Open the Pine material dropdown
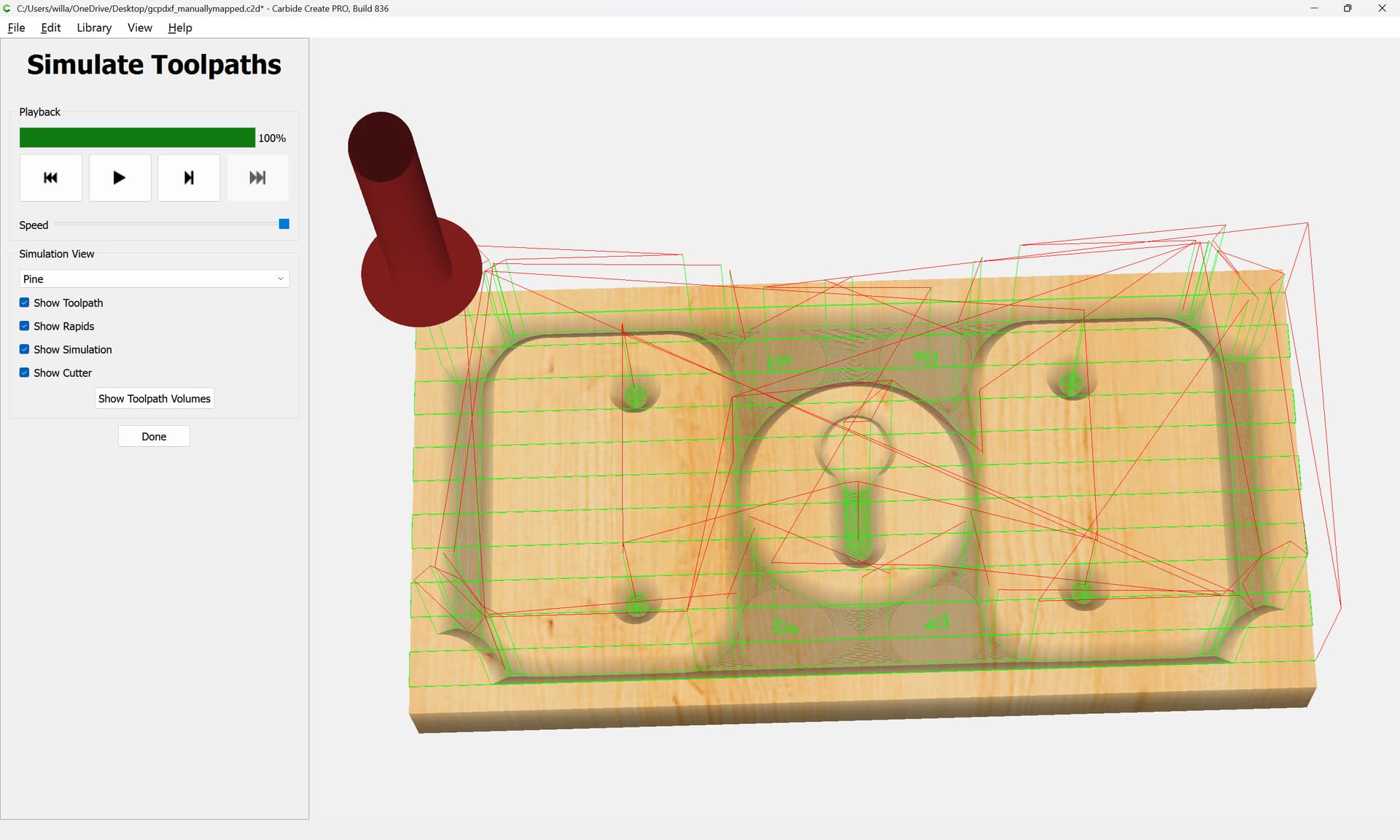 (153, 279)
